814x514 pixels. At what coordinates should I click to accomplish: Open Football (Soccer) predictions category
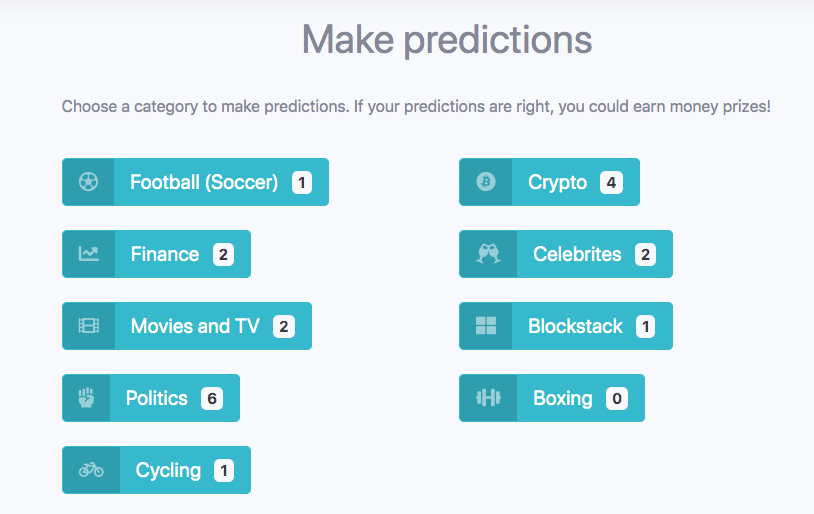click(204, 182)
